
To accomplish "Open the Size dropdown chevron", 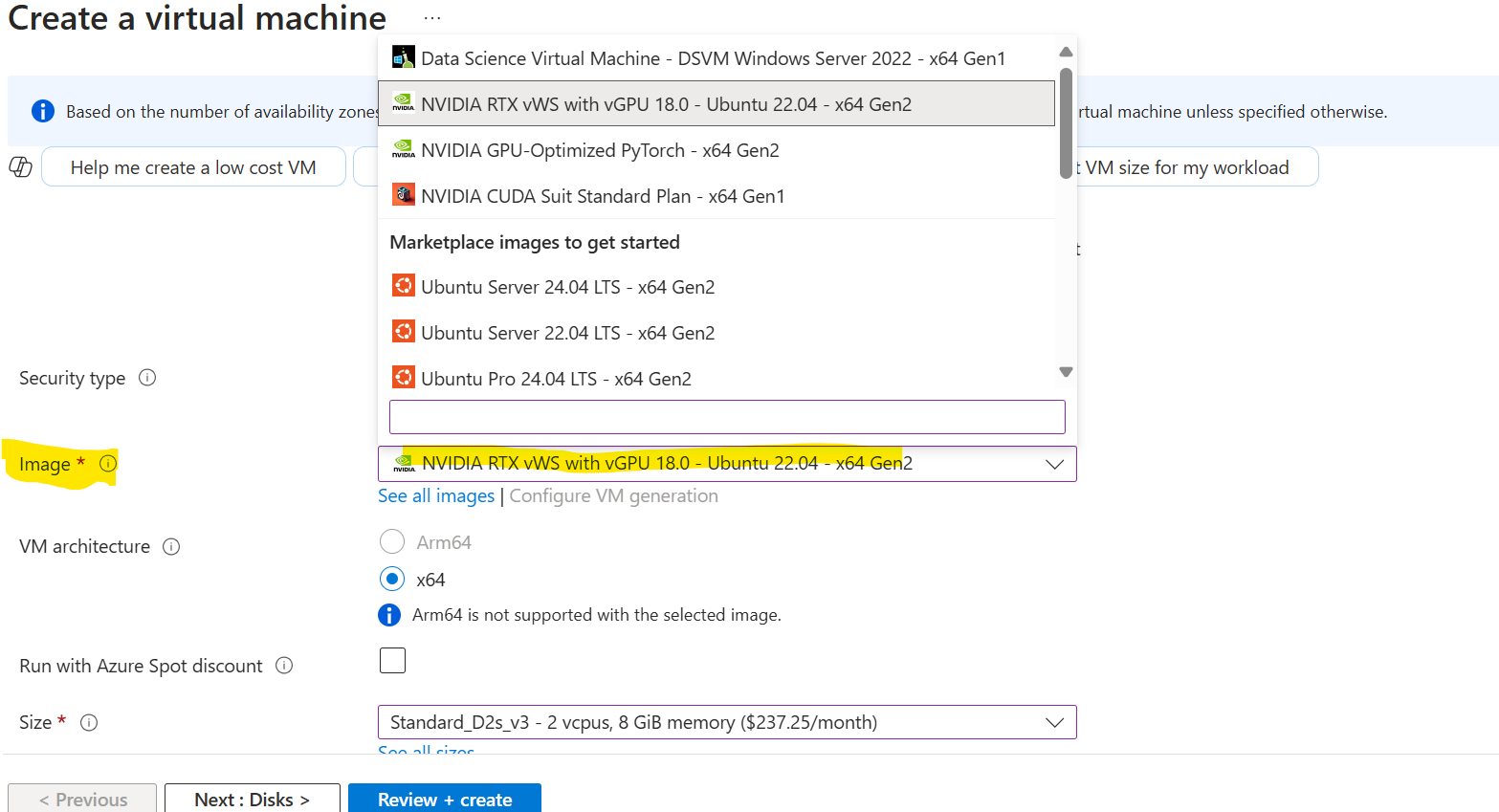I will pos(1054,722).
